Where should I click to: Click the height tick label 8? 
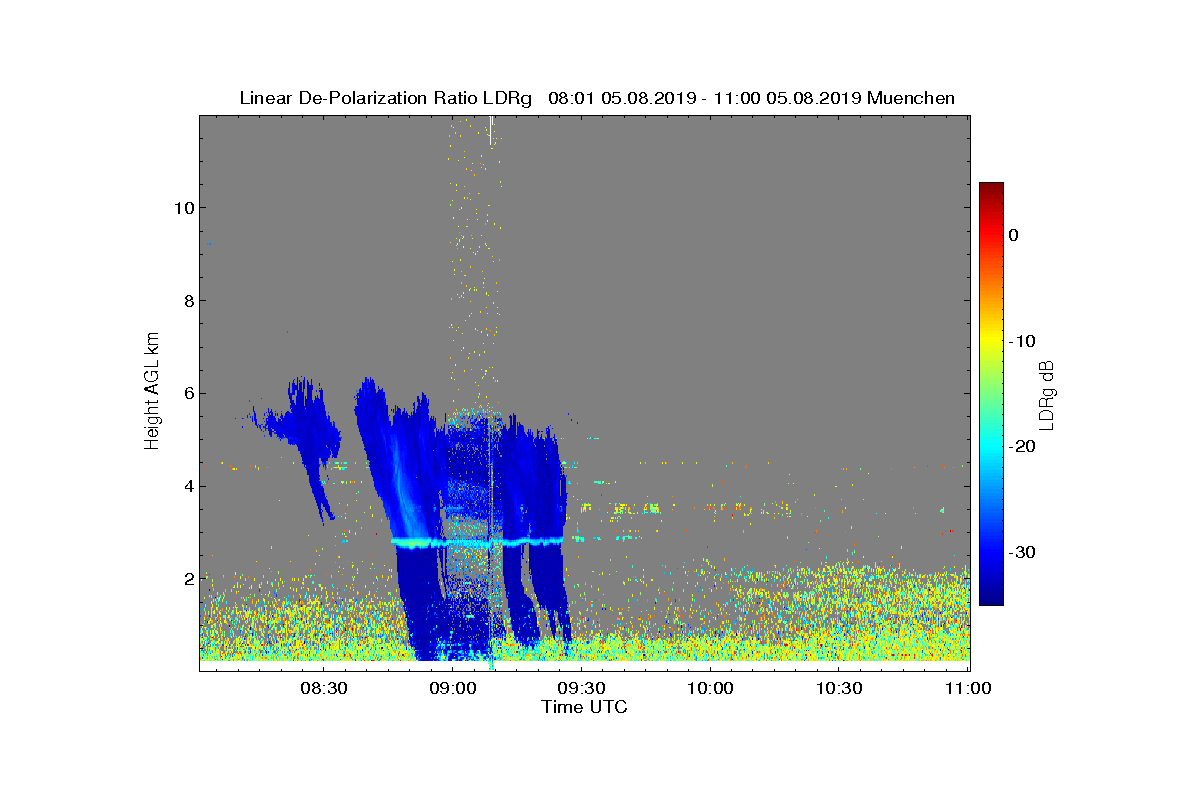187,301
